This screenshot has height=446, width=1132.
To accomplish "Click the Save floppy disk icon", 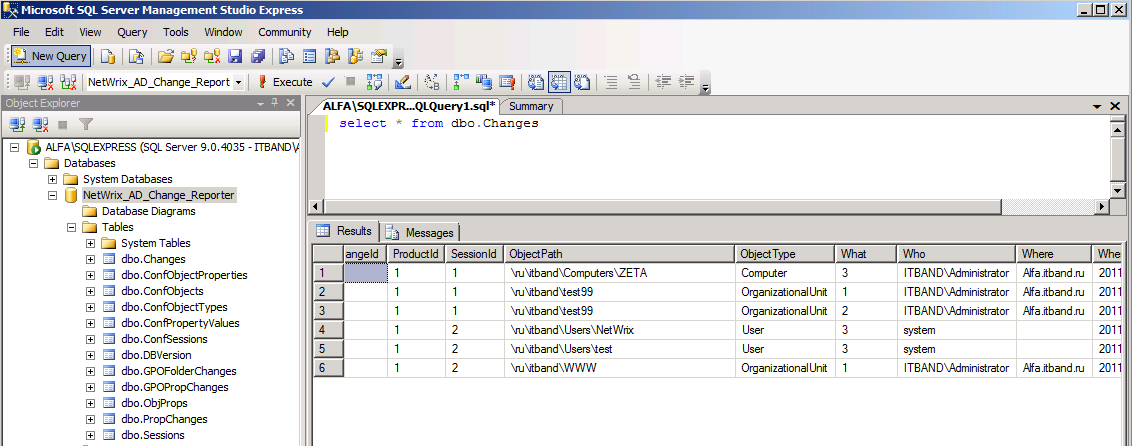I will (x=235, y=56).
